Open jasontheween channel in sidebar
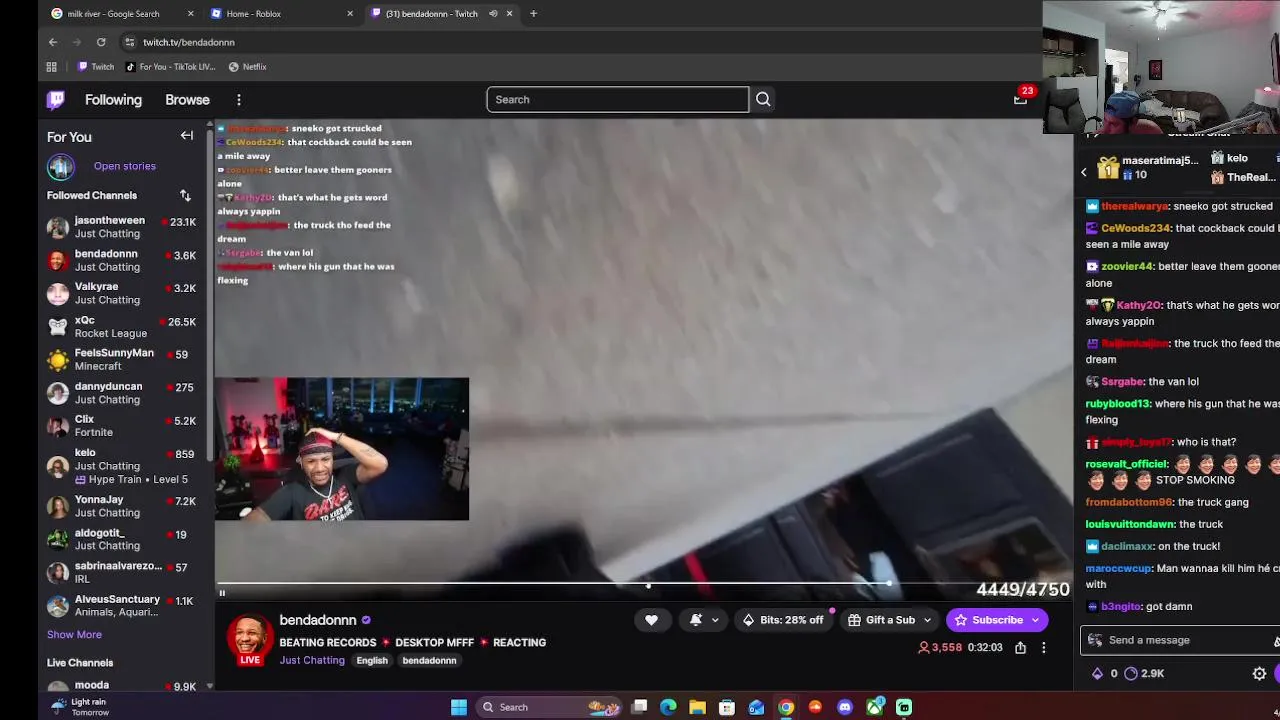This screenshot has width=1280, height=720. [122, 227]
